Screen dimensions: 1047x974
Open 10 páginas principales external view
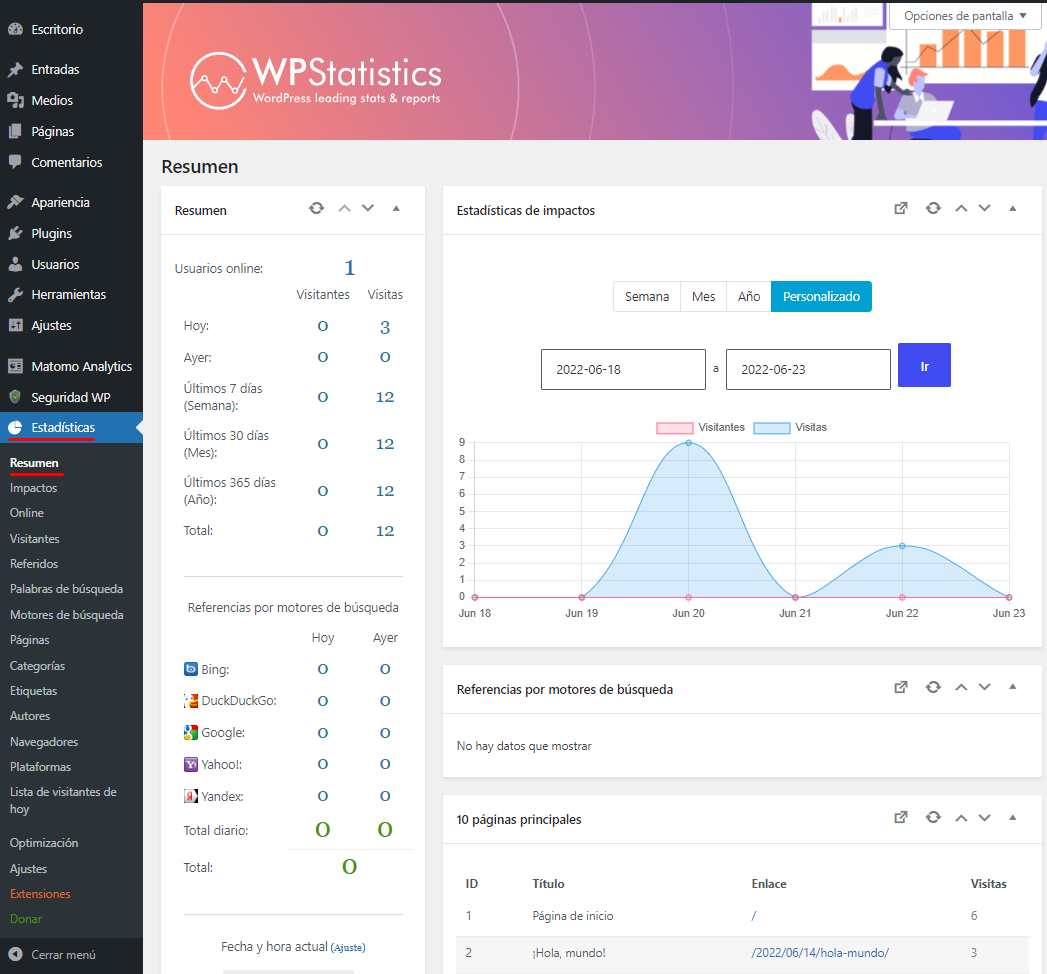tap(901, 817)
